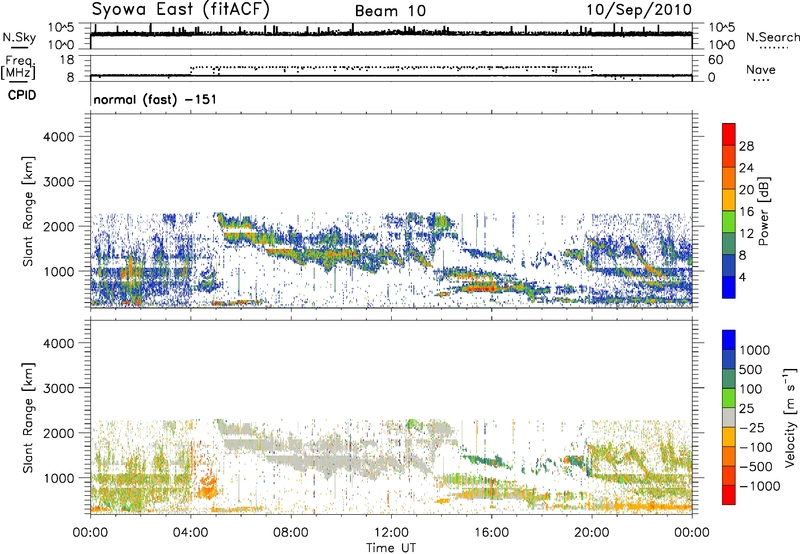800x554 pixels.
Task: Click the blue top Velocity colorbar segment
Action: click(729, 340)
